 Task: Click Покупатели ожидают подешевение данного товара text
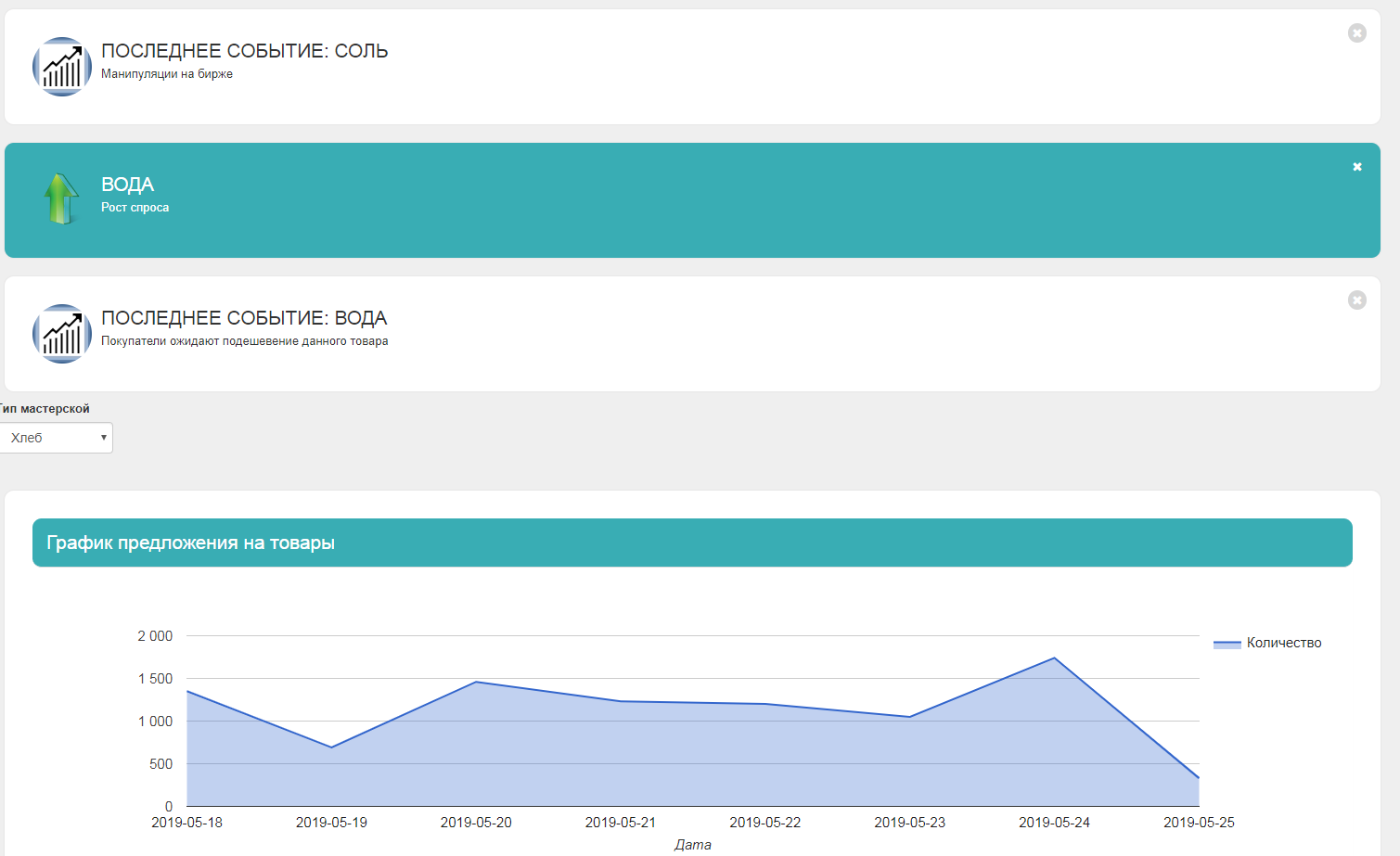tap(245, 341)
